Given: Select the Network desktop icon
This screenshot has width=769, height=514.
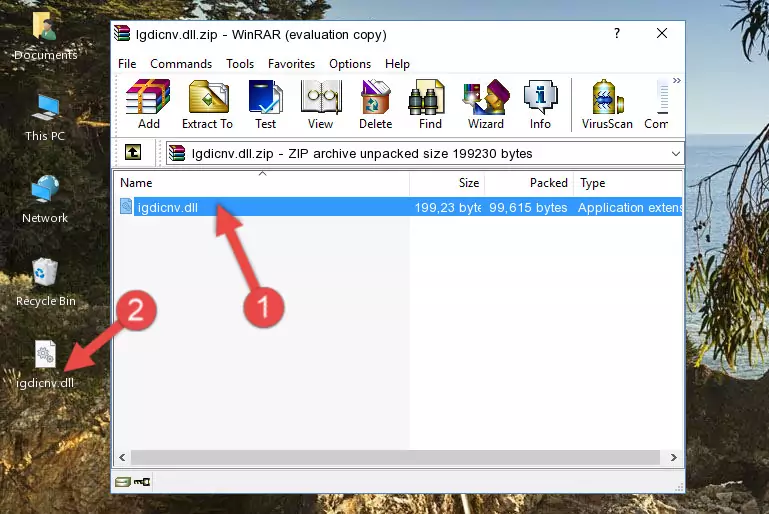Looking at the screenshot, I should click(45, 199).
